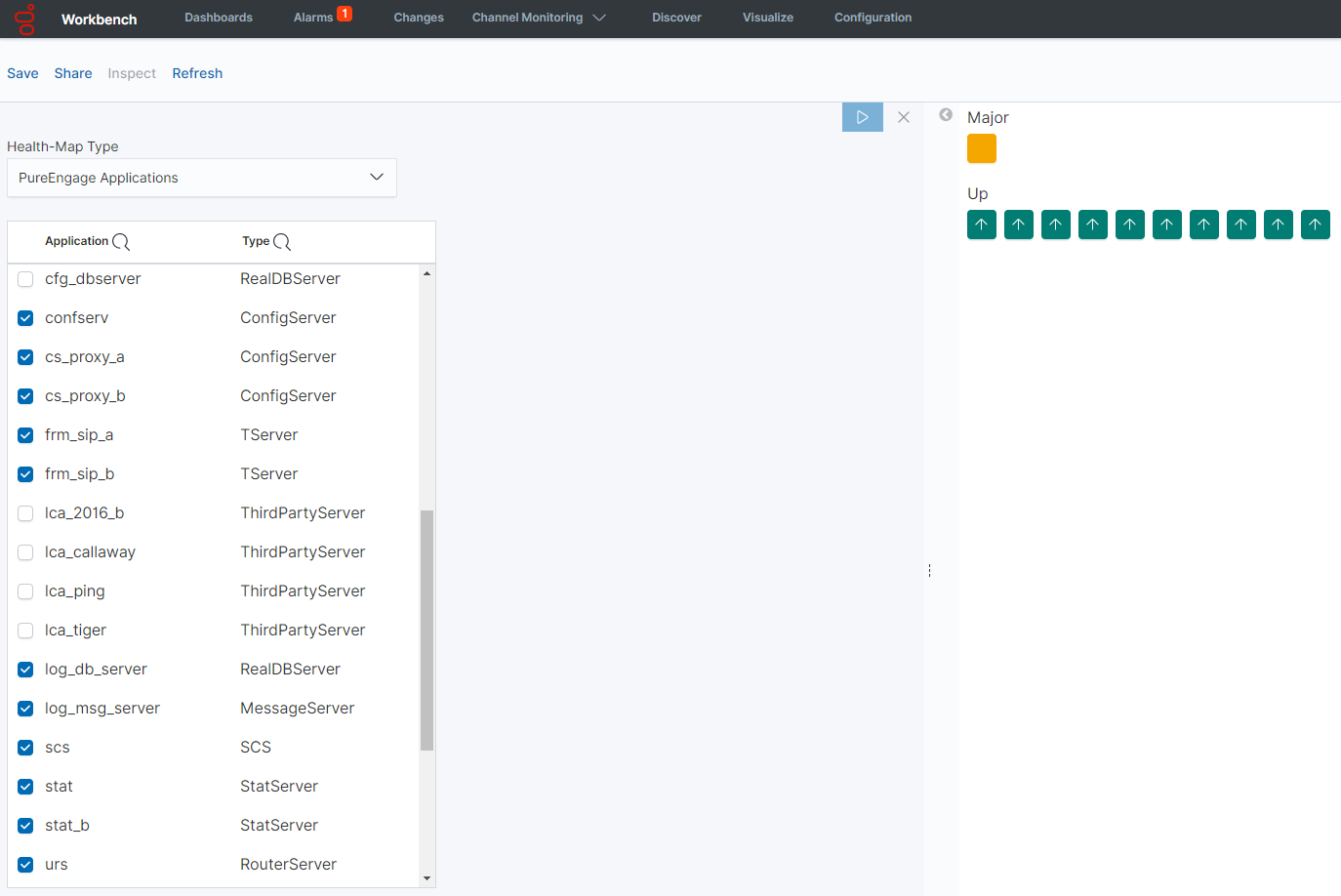This screenshot has height=896, width=1341.
Task: Click the log_msg_server application name
Action: (x=102, y=709)
